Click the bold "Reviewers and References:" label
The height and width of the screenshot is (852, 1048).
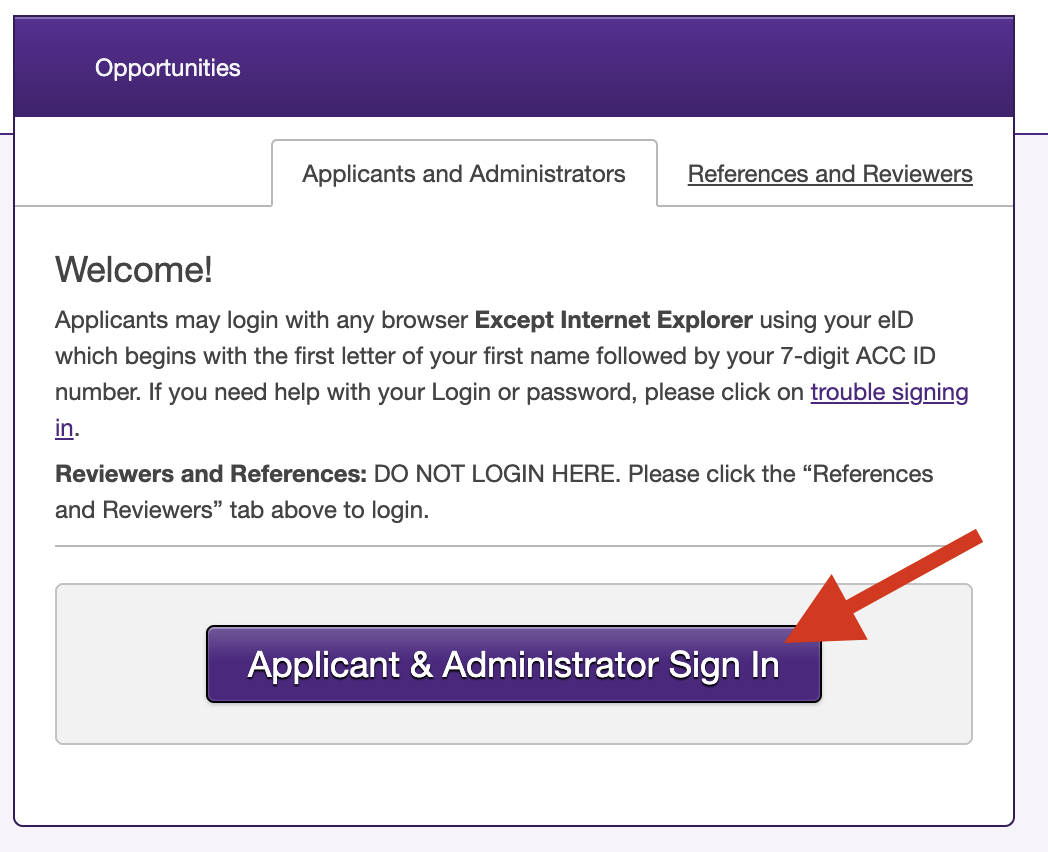tap(211, 473)
